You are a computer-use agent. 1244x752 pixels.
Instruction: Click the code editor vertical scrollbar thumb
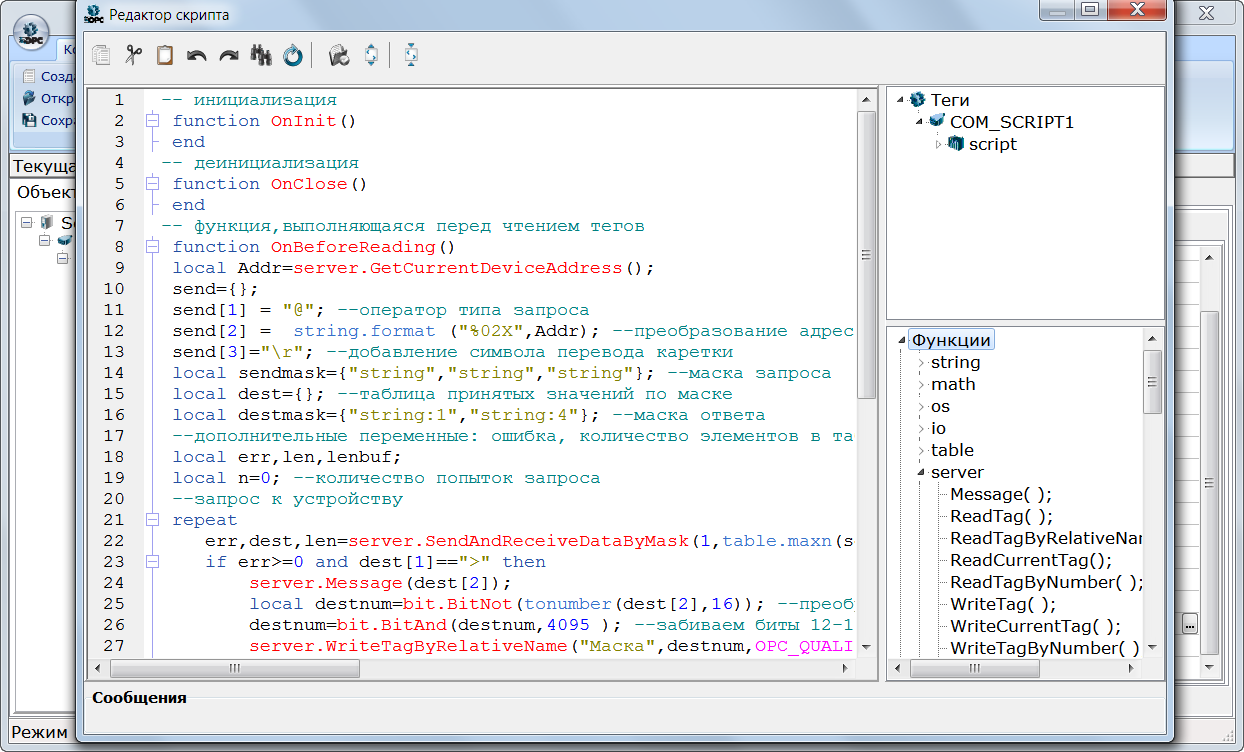coord(867,255)
